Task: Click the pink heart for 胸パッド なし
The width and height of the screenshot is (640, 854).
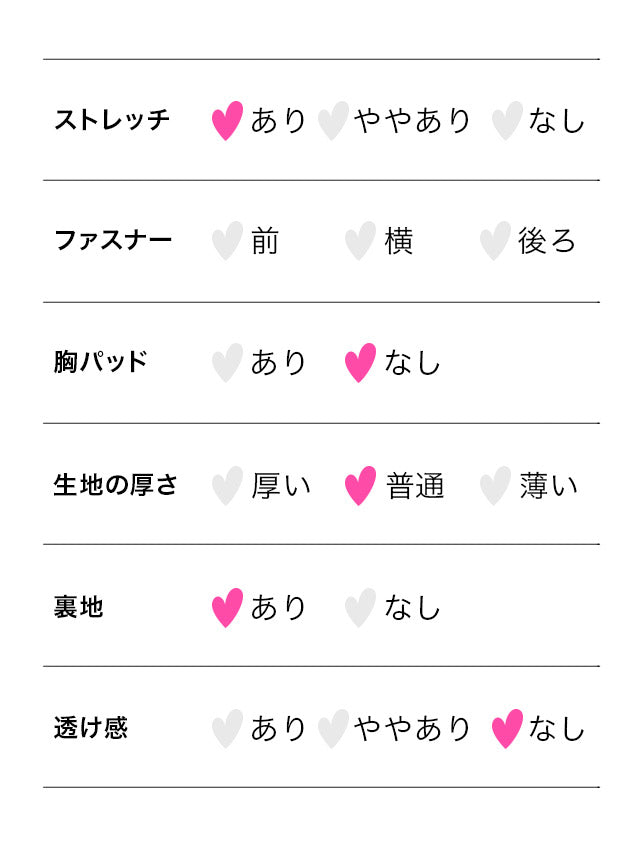Action: [360, 363]
